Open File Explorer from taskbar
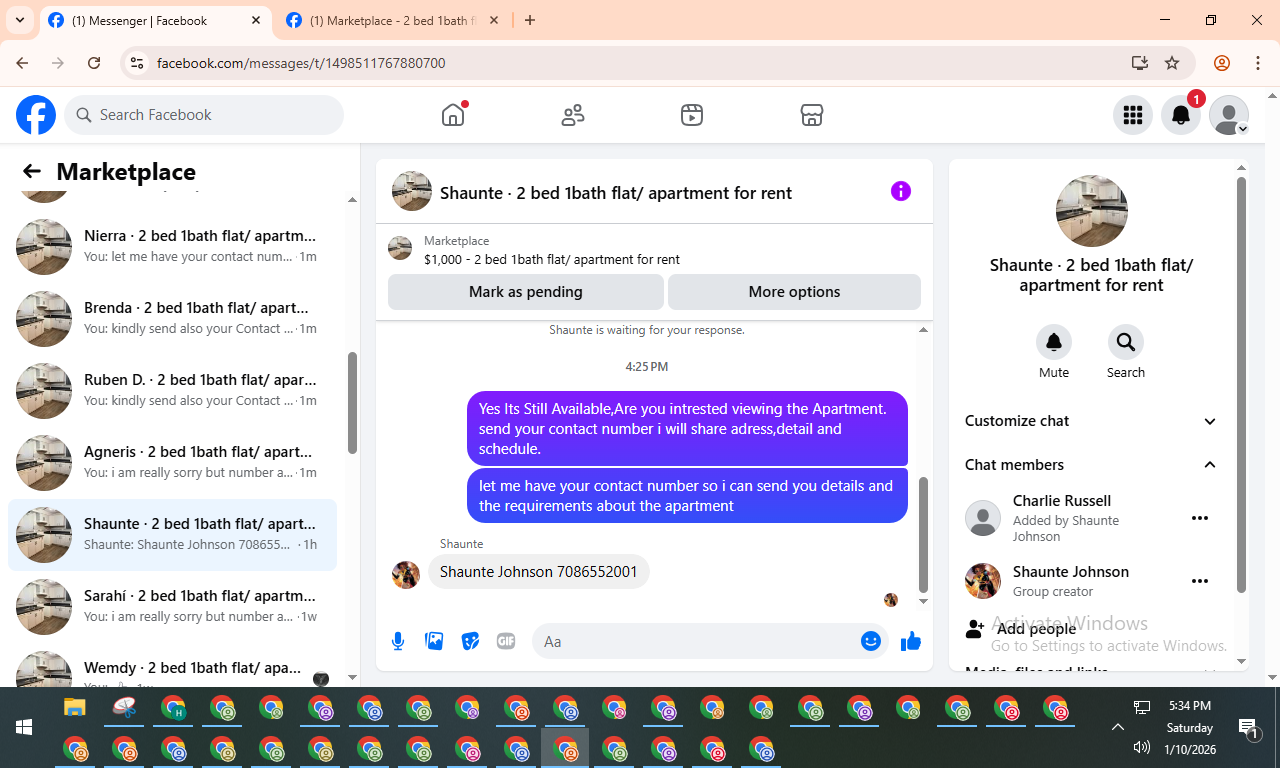The image size is (1280, 768). [x=75, y=708]
